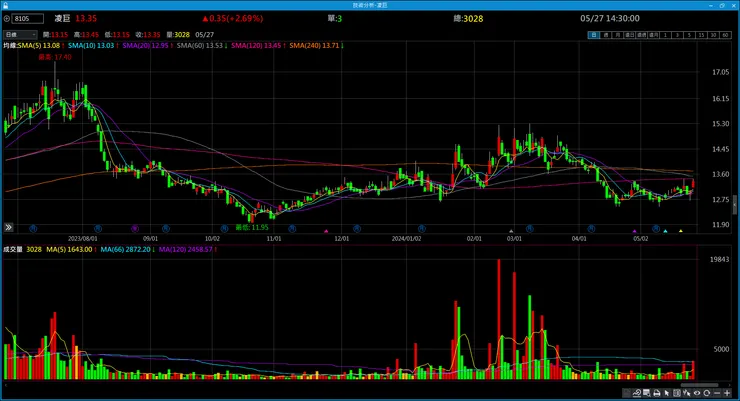Click the volume MA(120) 2458.57 label
Image resolution: width=740 pixels, height=401 pixels.
pos(185,249)
